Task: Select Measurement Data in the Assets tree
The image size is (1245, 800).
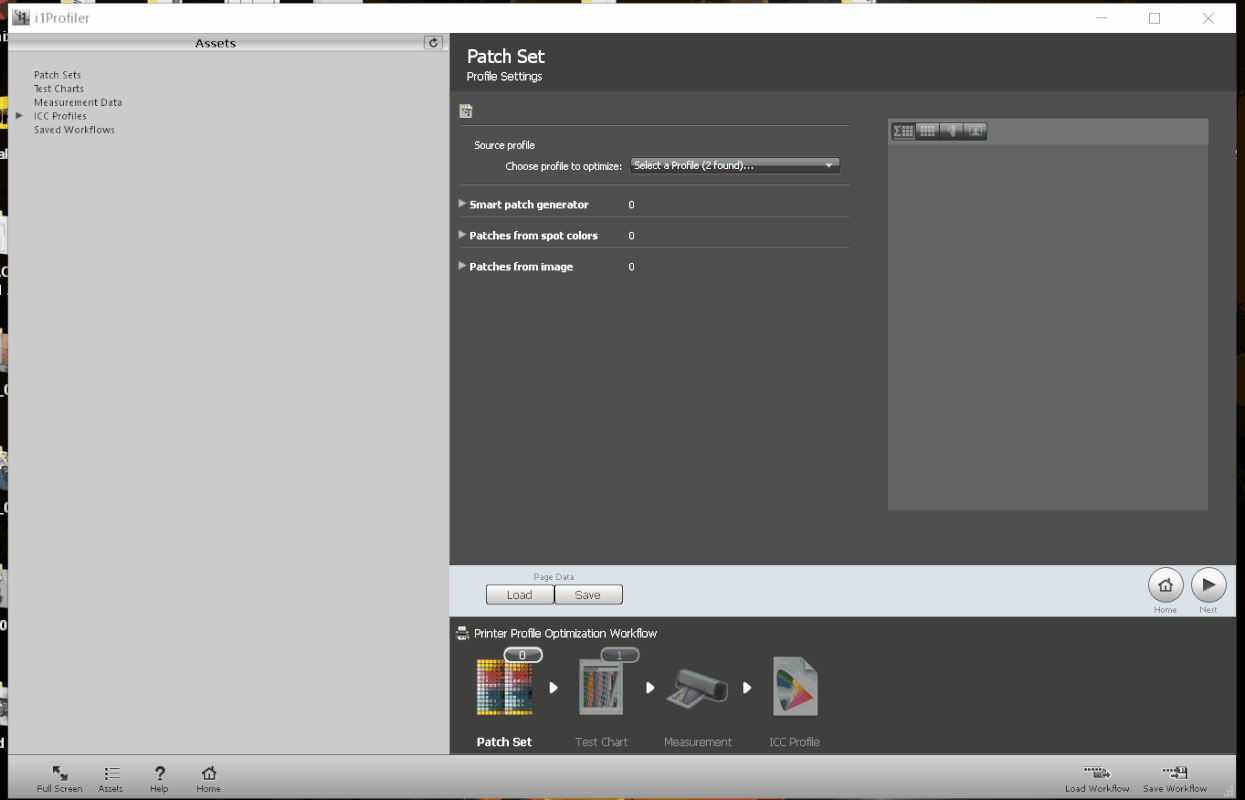Action: (x=78, y=102)
